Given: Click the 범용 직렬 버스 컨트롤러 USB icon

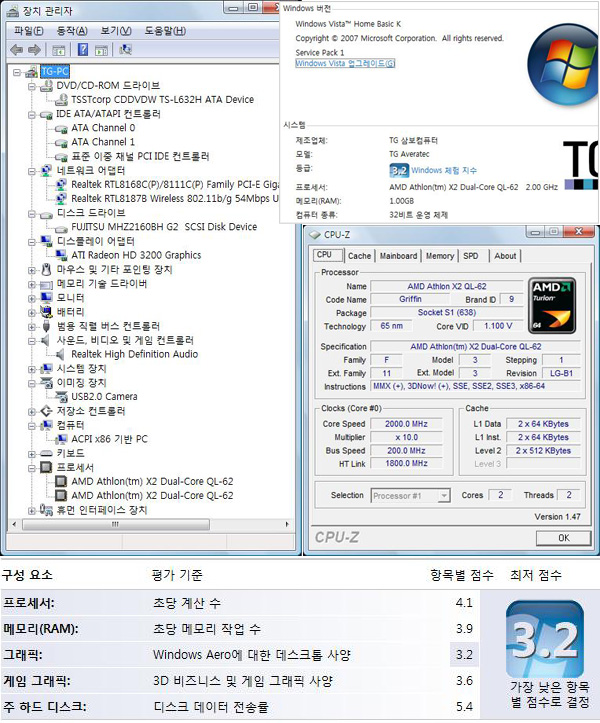Looking at the screenshot, I should coord(46,326).
